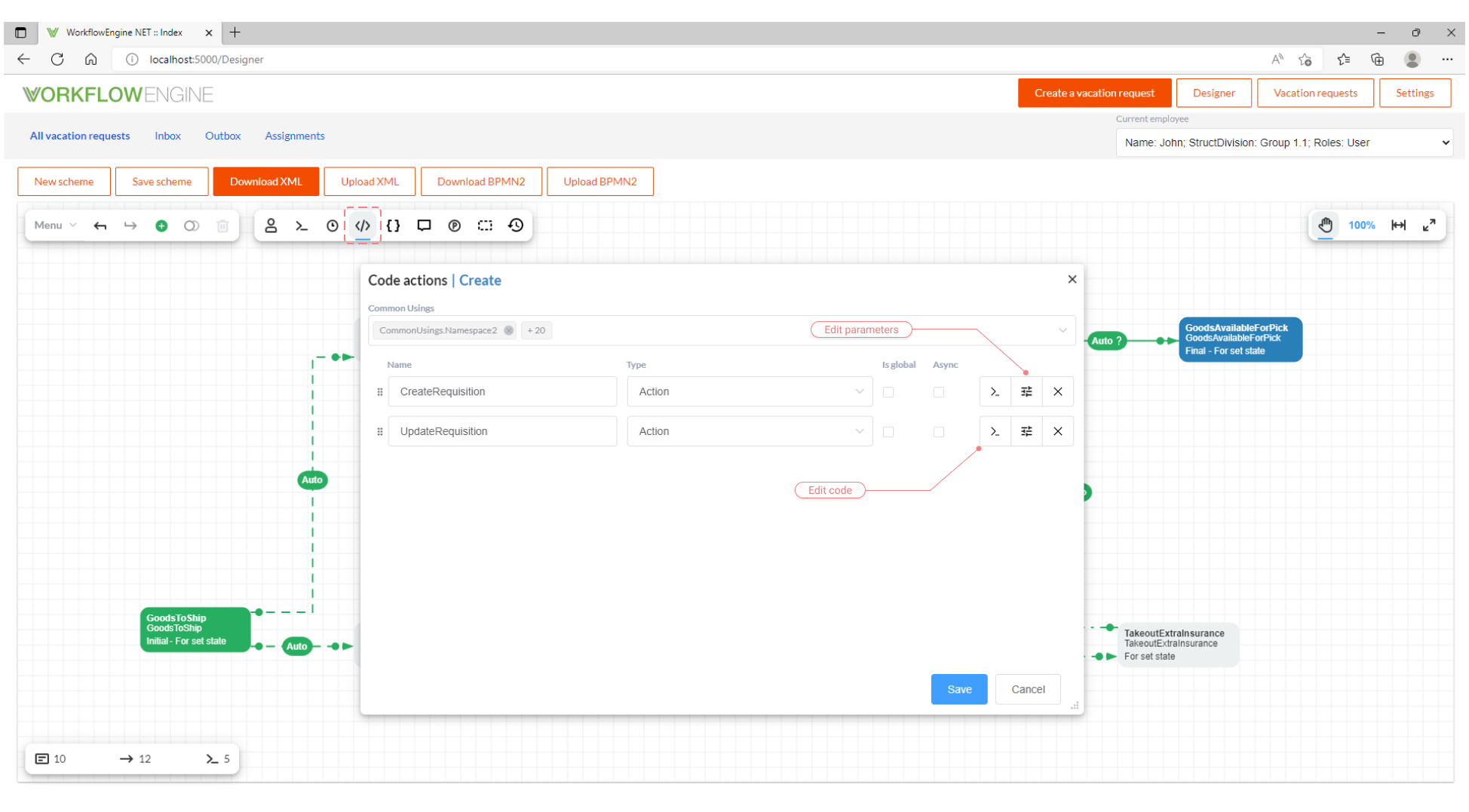Click the green Add activity icon
1469x812 pixels.
(161, 225)
